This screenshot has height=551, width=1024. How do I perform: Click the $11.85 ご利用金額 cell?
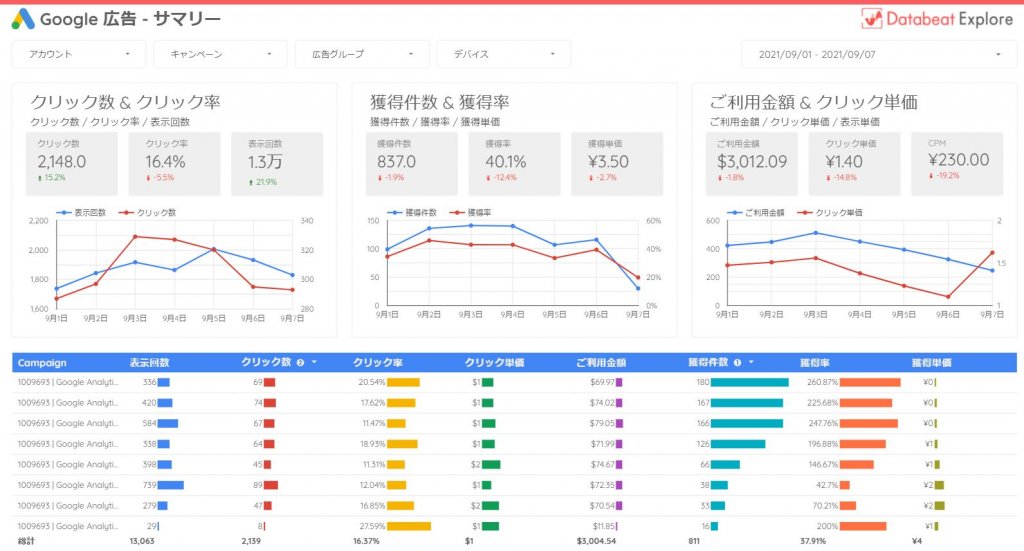[603, 526]
